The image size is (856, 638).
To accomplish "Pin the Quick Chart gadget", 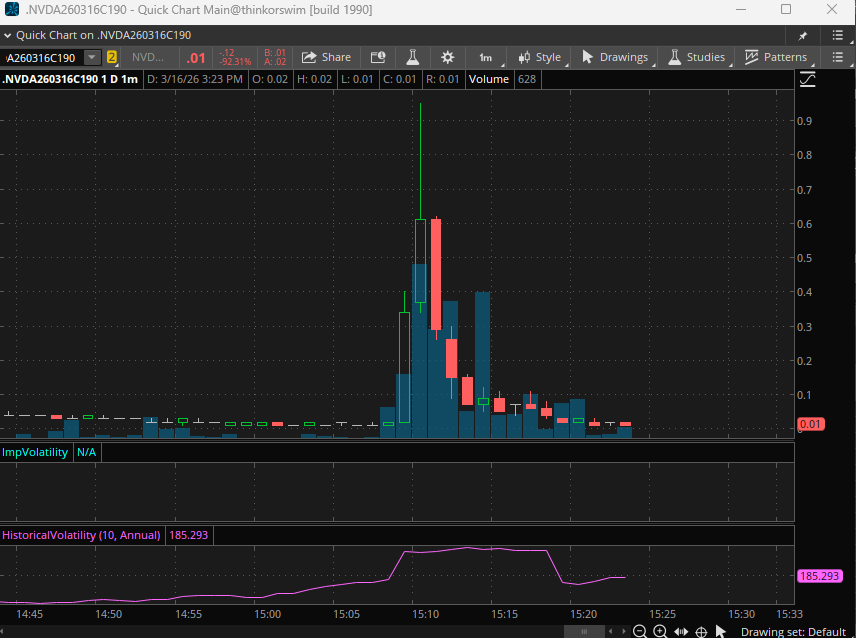I will (802, 35).
